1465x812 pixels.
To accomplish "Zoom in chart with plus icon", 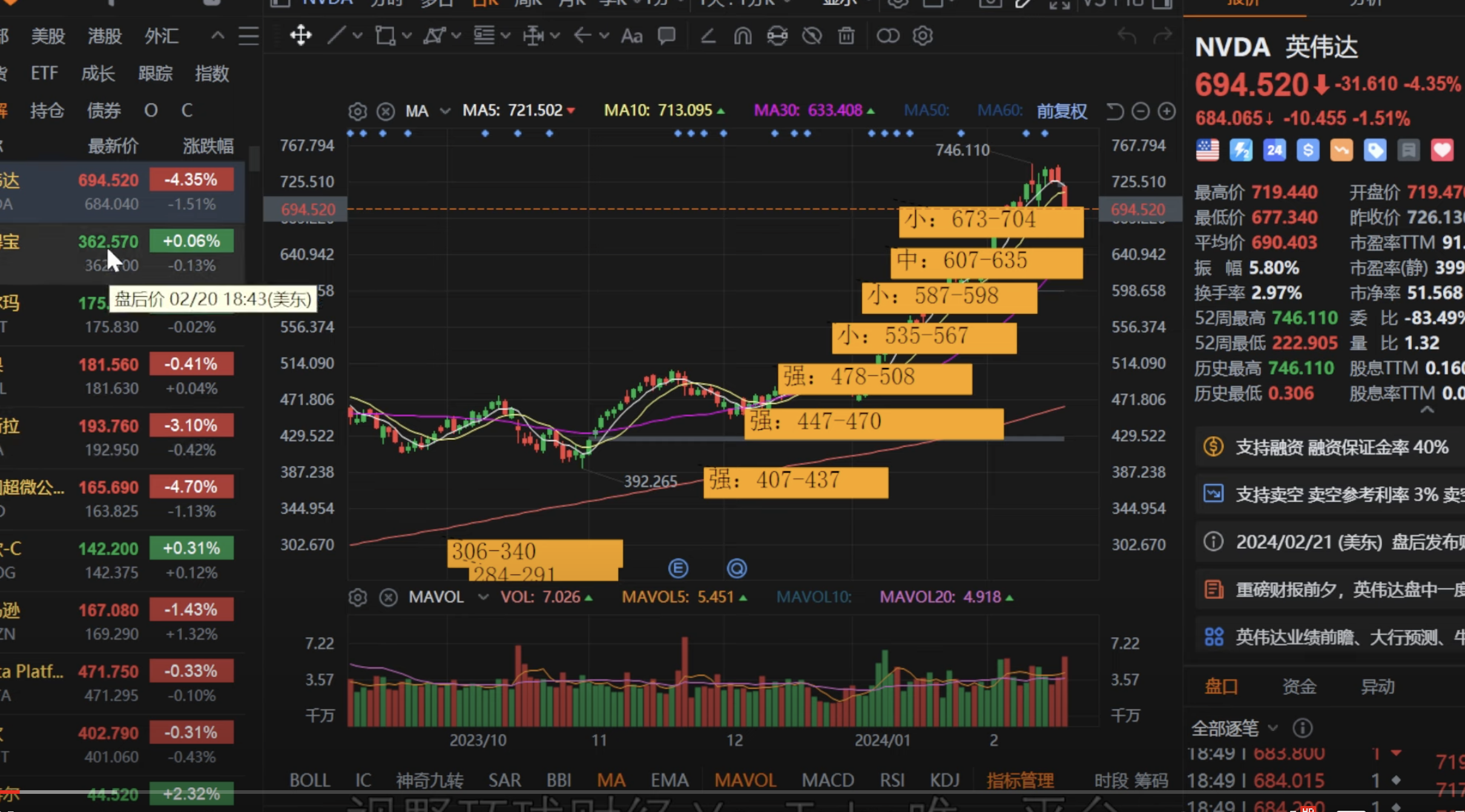I will [x=1167, y=111].
